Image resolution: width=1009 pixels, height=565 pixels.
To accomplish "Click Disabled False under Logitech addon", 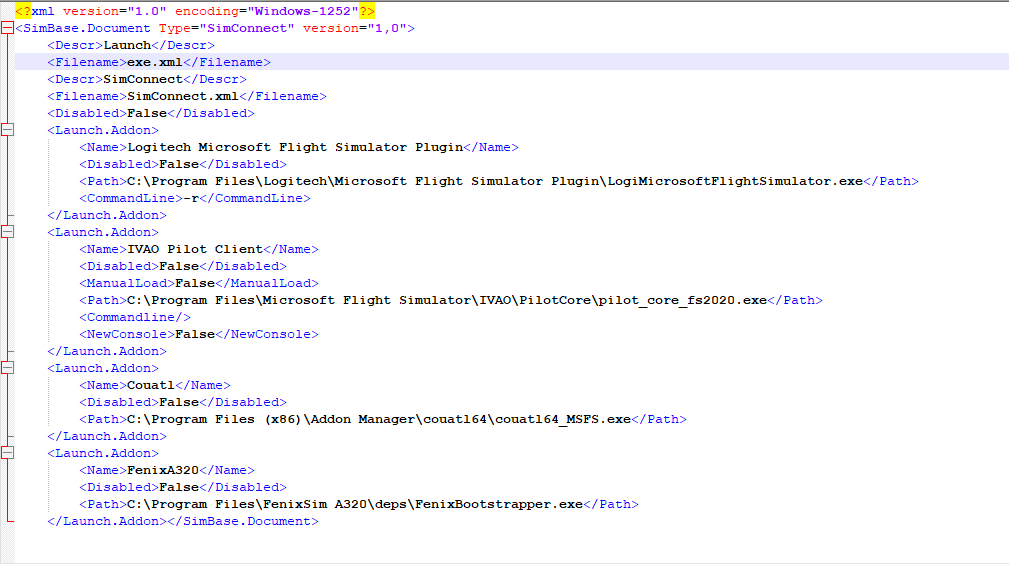I will [183, 164].
